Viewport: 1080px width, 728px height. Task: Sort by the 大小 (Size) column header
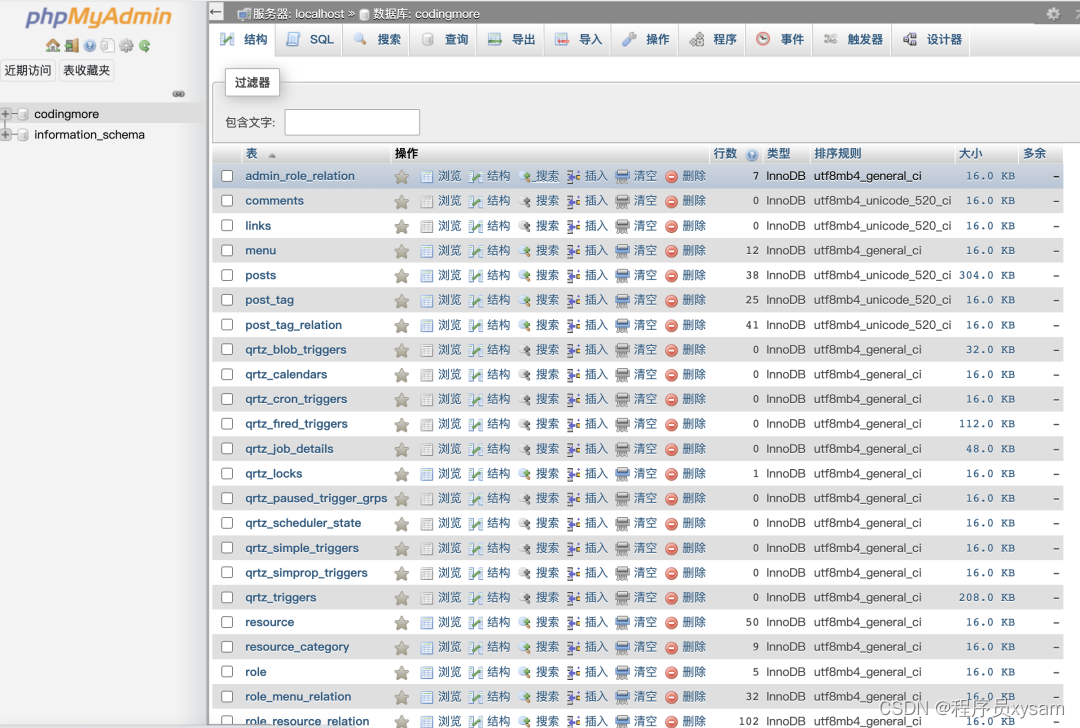pos(970,154)
